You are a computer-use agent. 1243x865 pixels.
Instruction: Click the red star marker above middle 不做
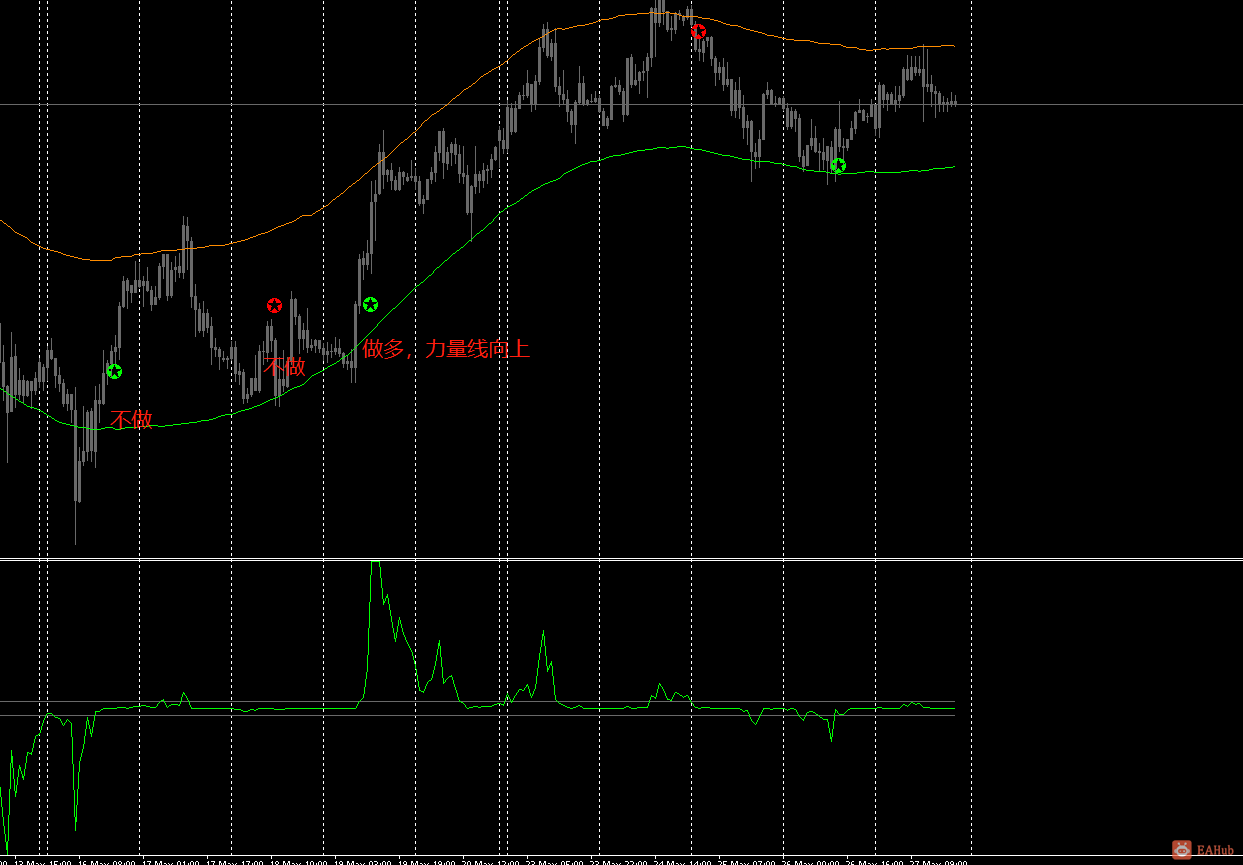click(x=275, y=305)
